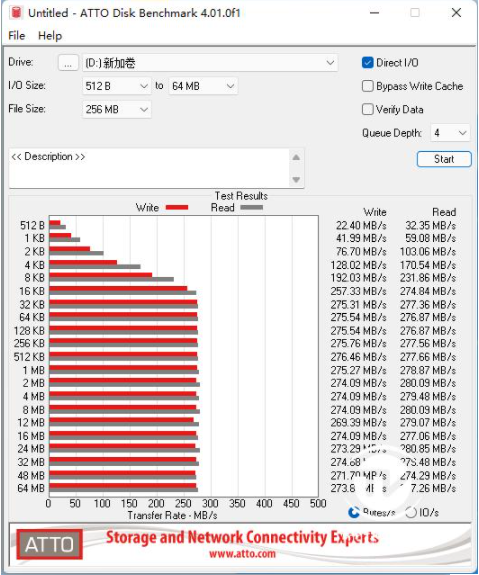Click the description scroll down arrow
Viewport: 479px width, 575px height.
point(296,180)
